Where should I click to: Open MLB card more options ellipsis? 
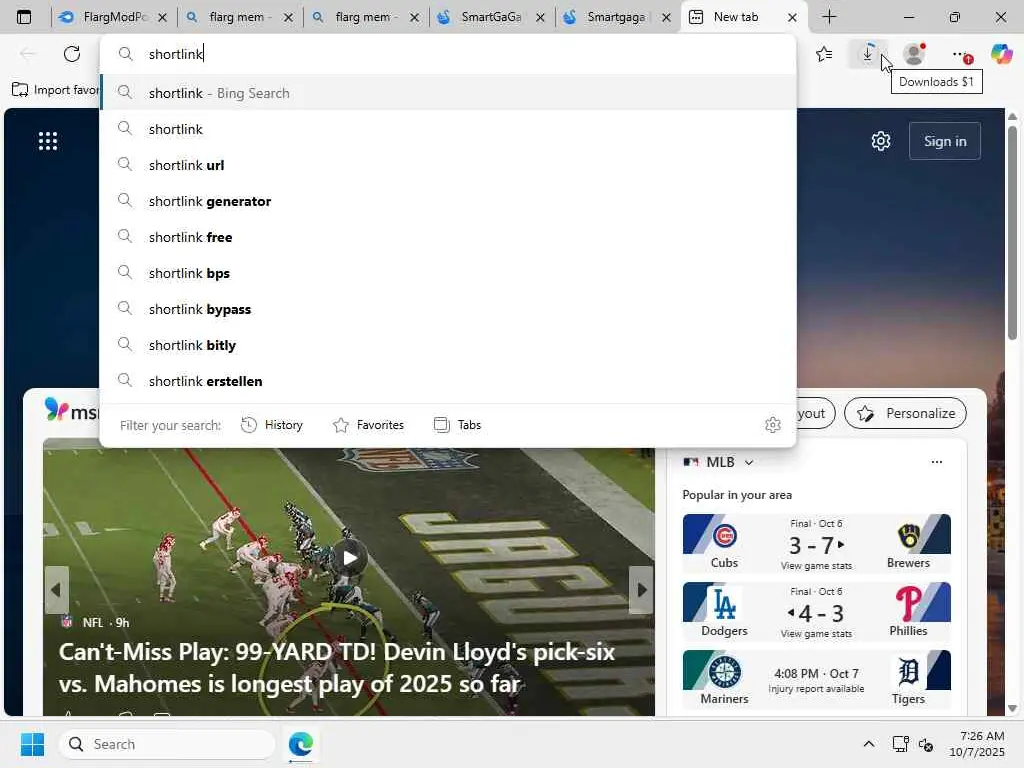coord(936,462)
